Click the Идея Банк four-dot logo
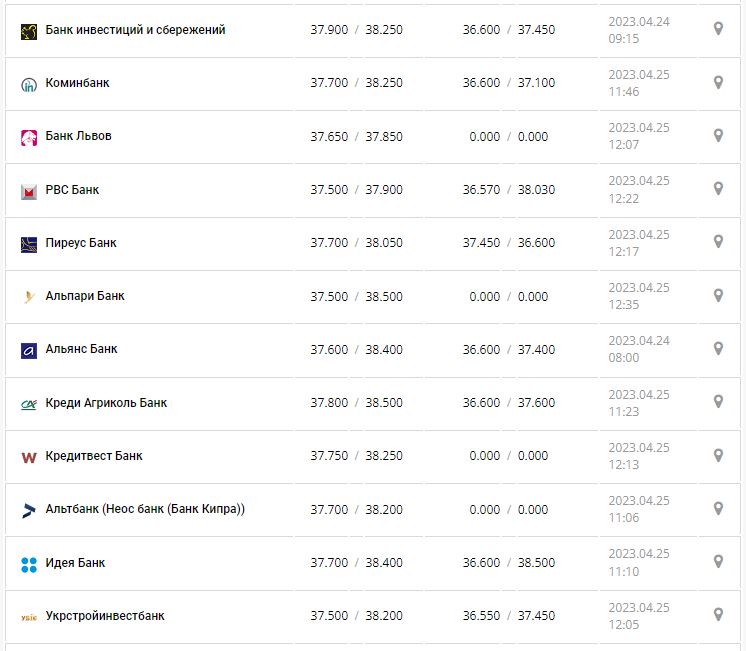 point(29,564)
